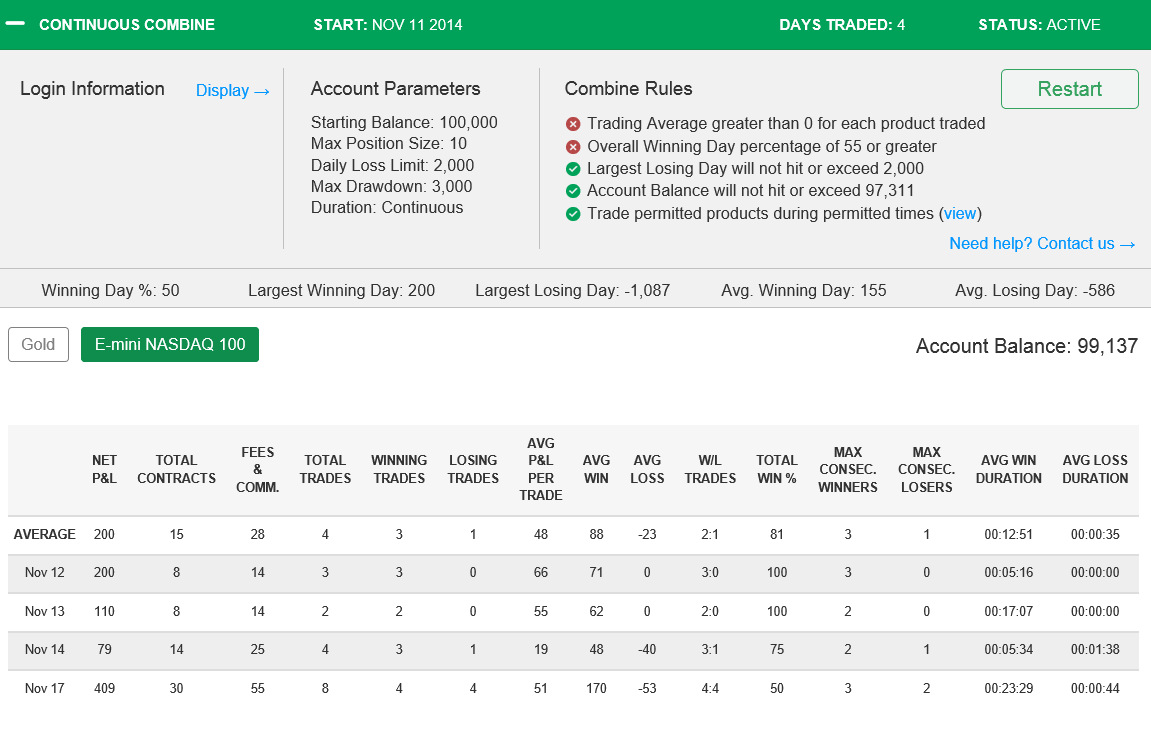The width and height of the screenshot is (1151, 730).
Task: Click the DAYS TRADED: 4 header text
Action: tap(842, 24)
